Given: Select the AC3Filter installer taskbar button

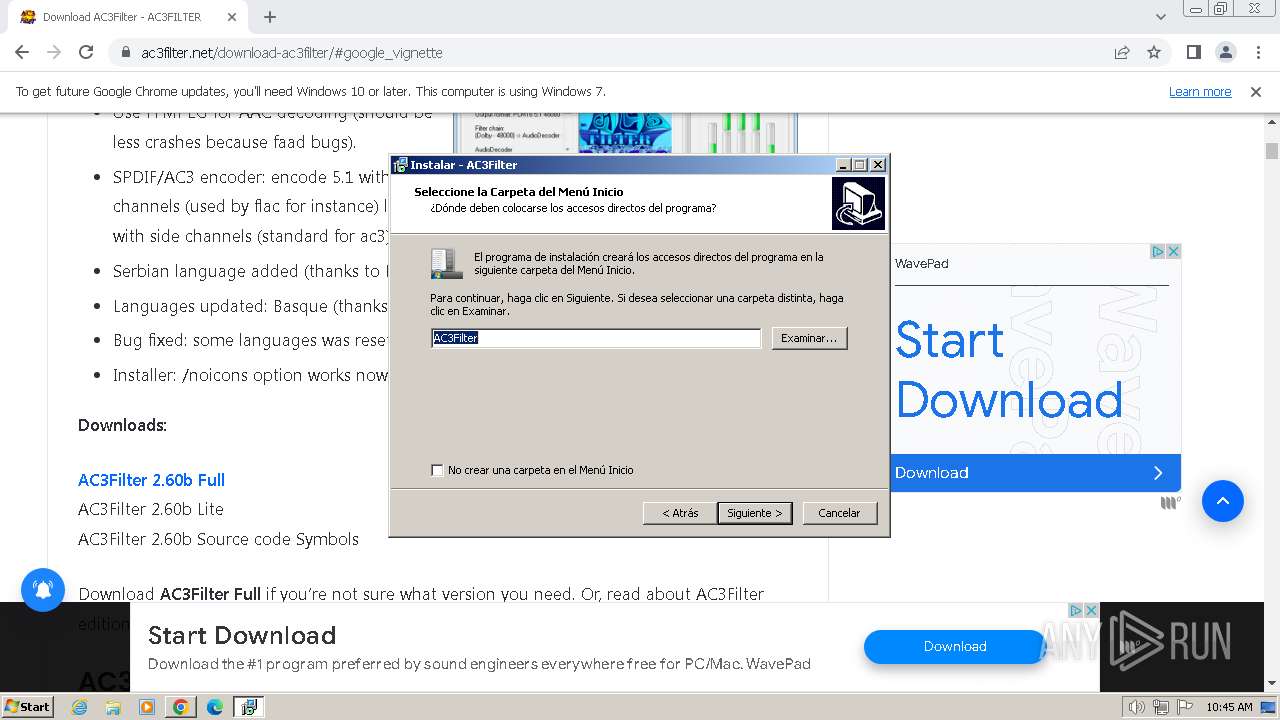Looking at the screenshot, I should coord(248,707).
